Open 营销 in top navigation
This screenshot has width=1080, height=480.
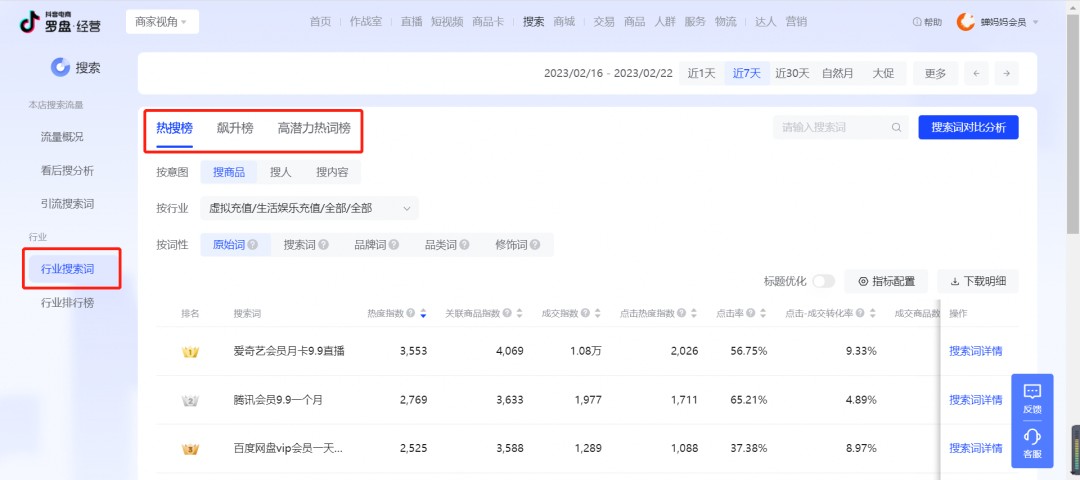[796, 22]
